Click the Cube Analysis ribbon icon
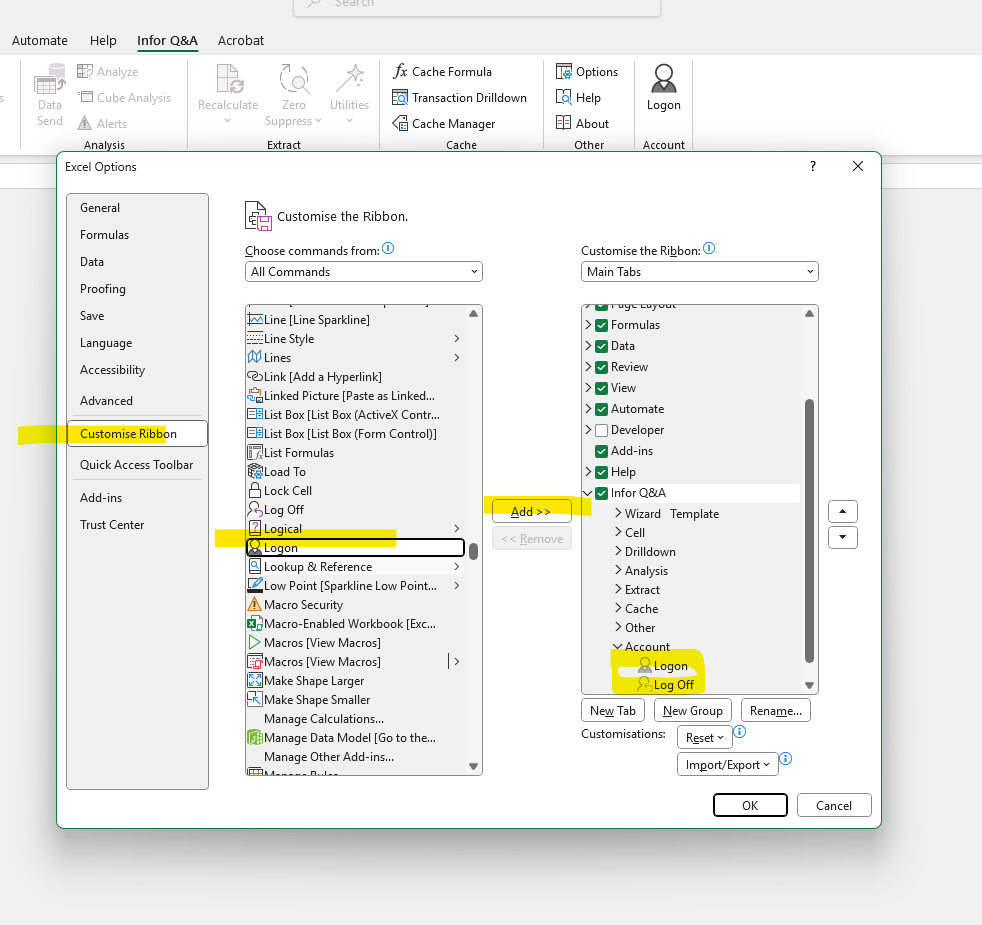Screen dimensions: 982x925 85,97
